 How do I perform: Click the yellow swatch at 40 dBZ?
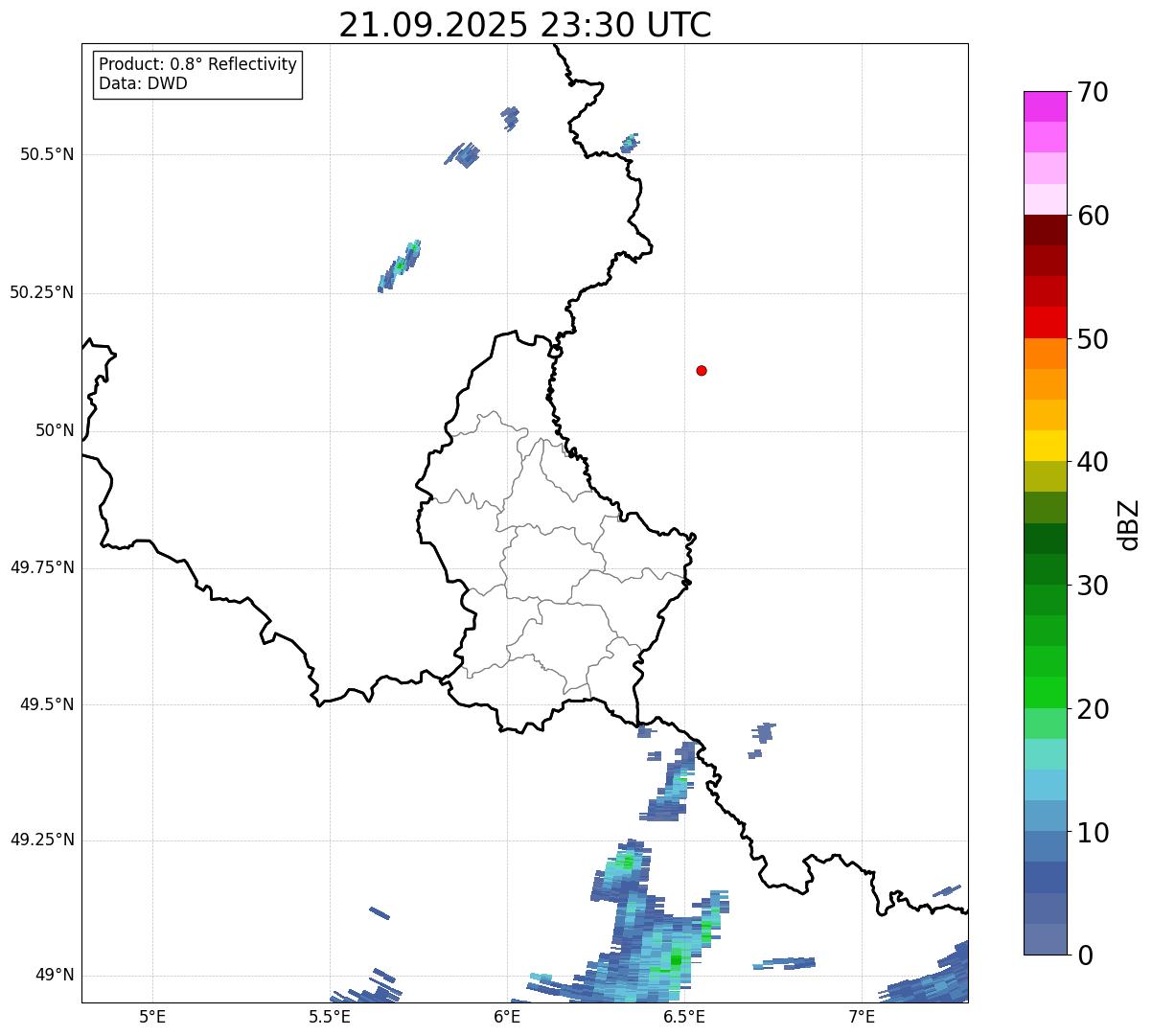tap(1045, 446)
